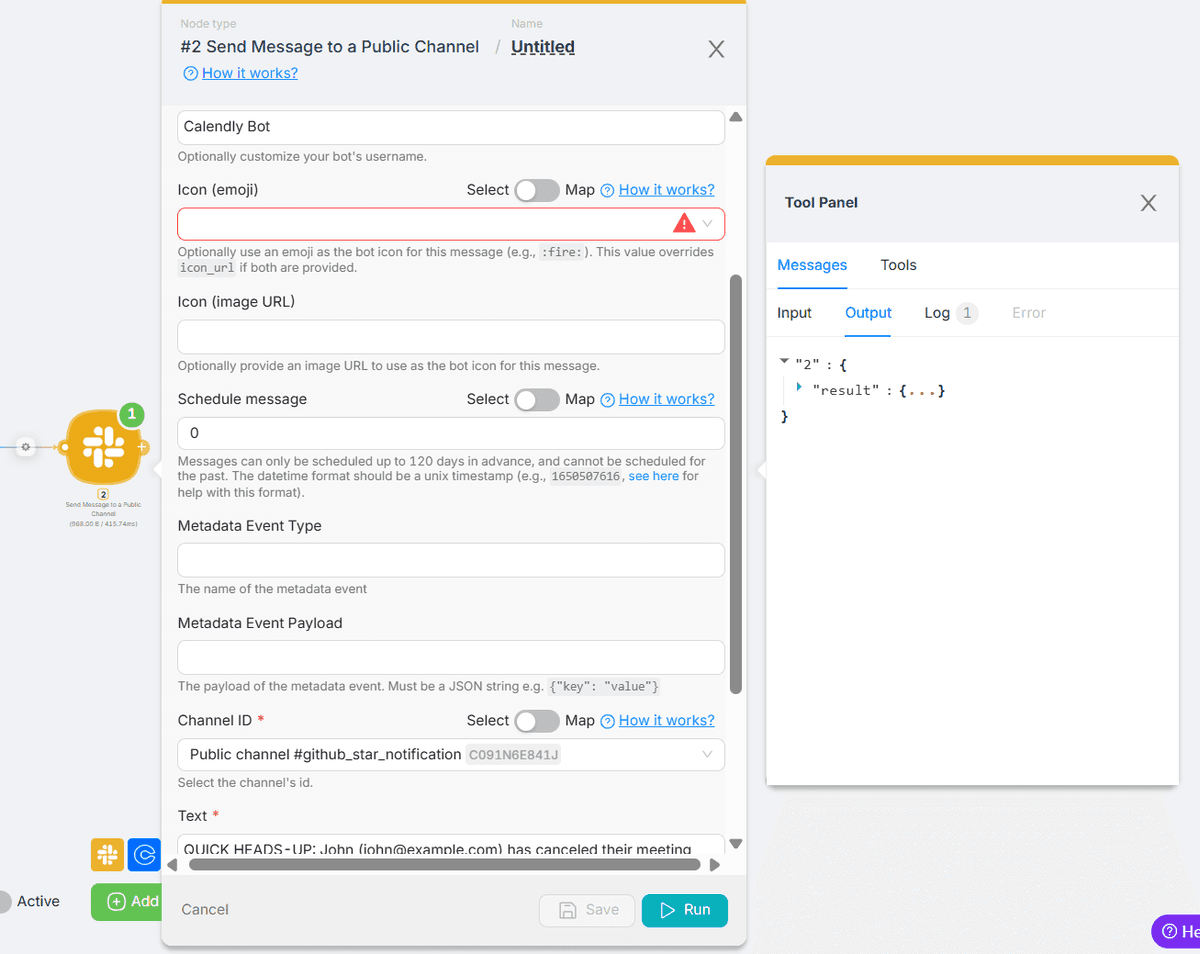The image size is (1200, 954).
Task: Open the connection settings gear before the Slack node
Action: pos(26,447)
